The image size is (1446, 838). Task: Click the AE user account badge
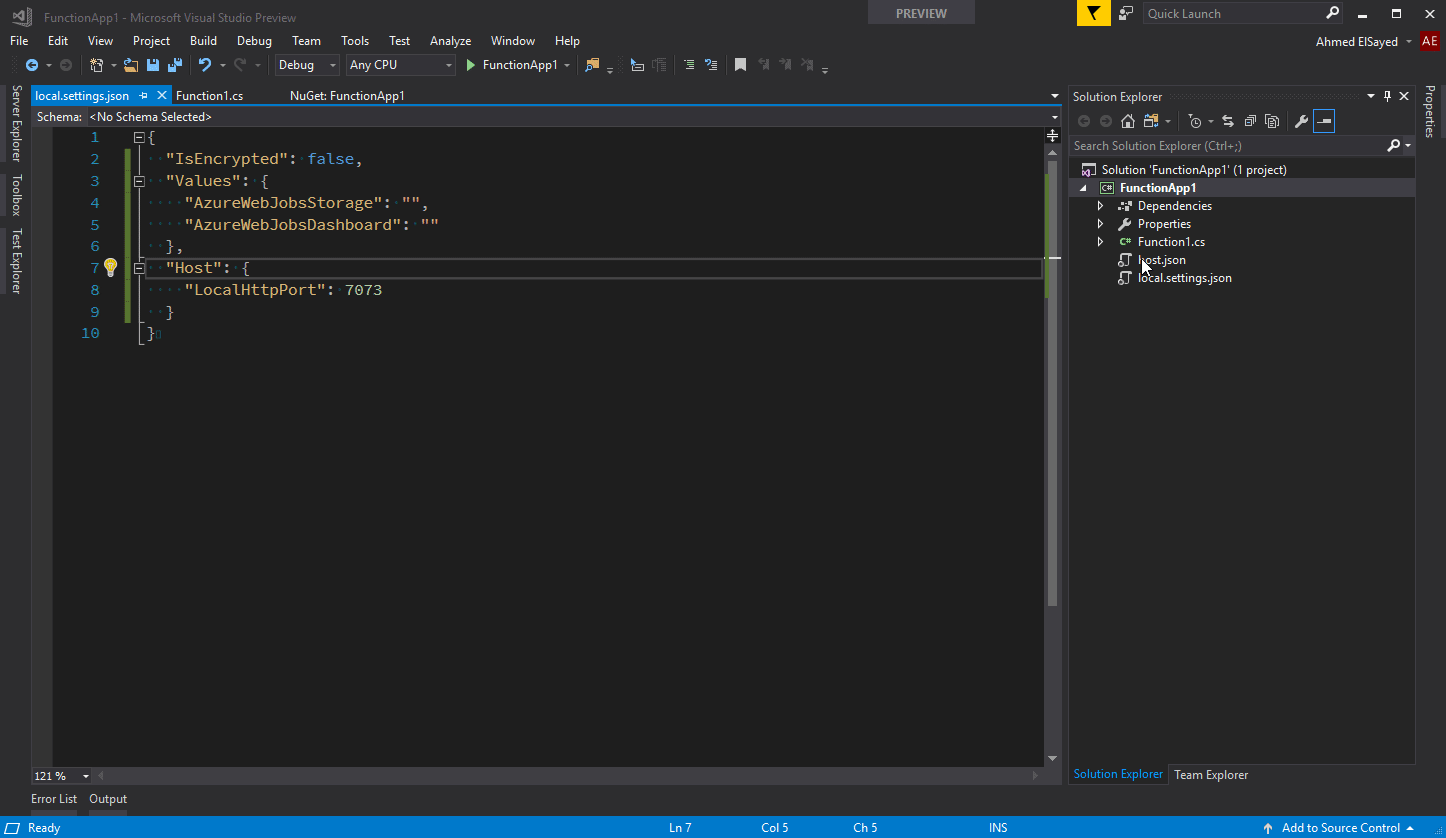(1429, 41)
